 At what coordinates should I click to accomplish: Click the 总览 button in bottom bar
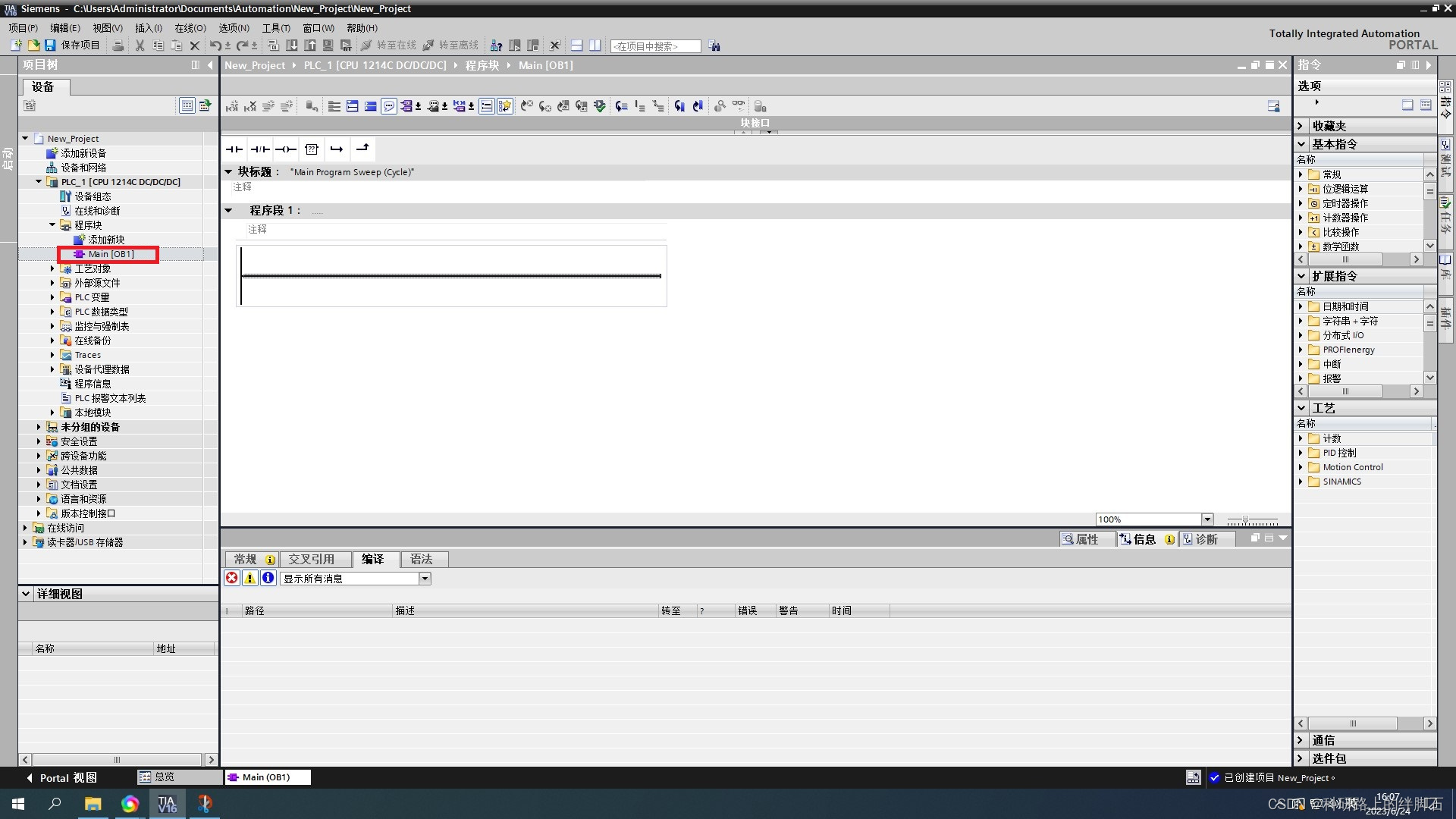(x=179, y=777)
